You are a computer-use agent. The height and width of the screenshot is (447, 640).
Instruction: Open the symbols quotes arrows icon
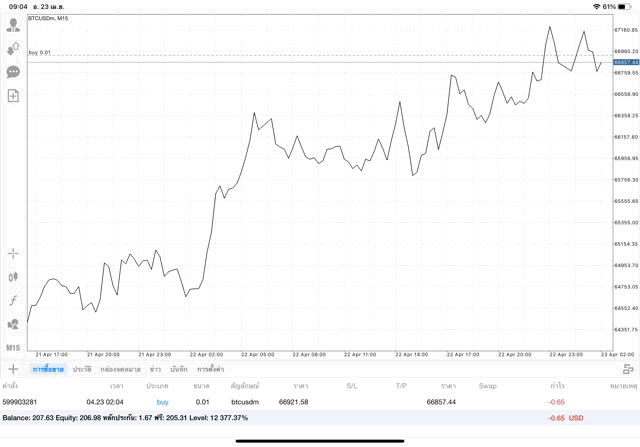point(13,48)
